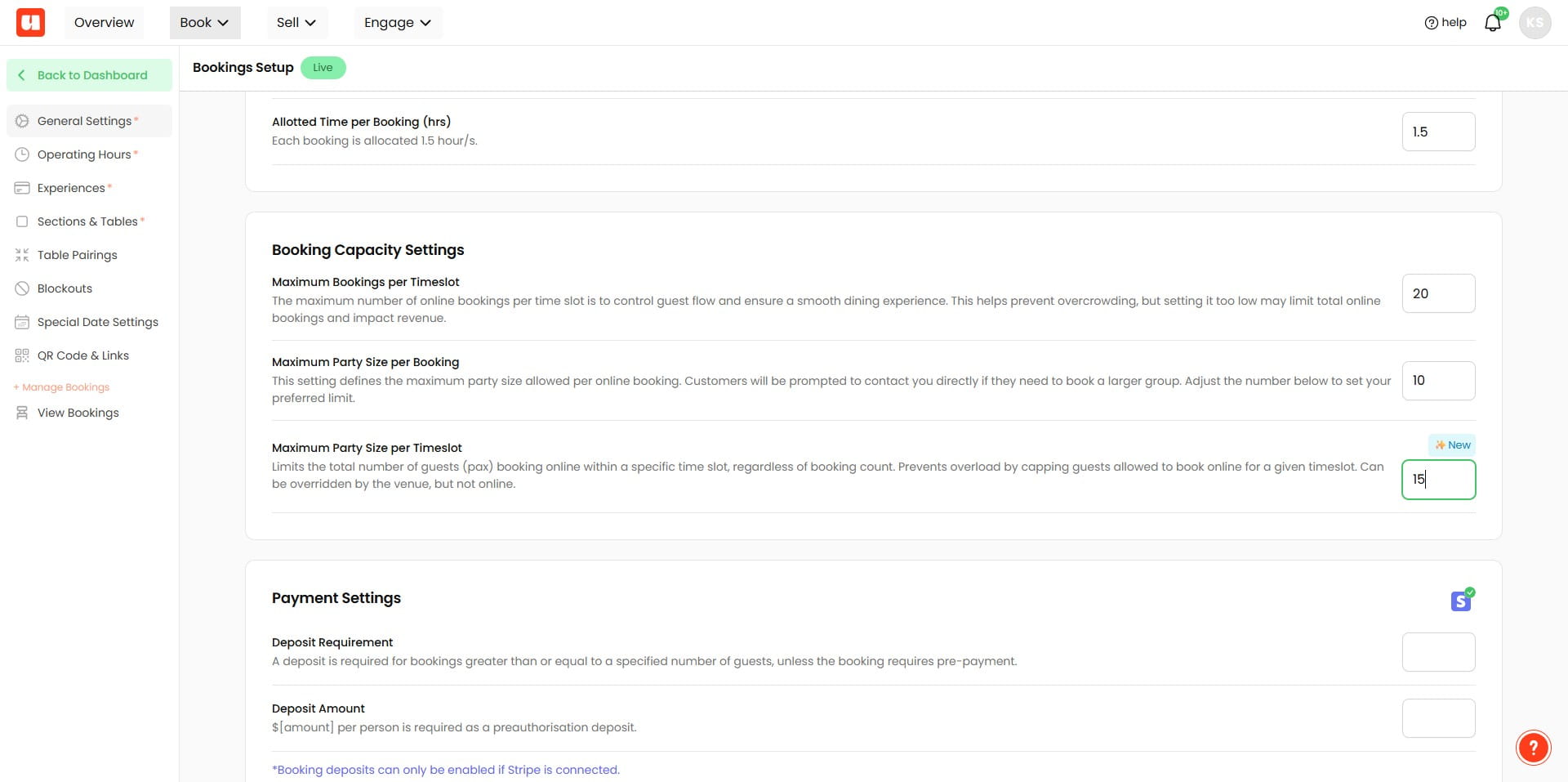
Task: Click the Manage Bookings label
Action: coord(62,387)
